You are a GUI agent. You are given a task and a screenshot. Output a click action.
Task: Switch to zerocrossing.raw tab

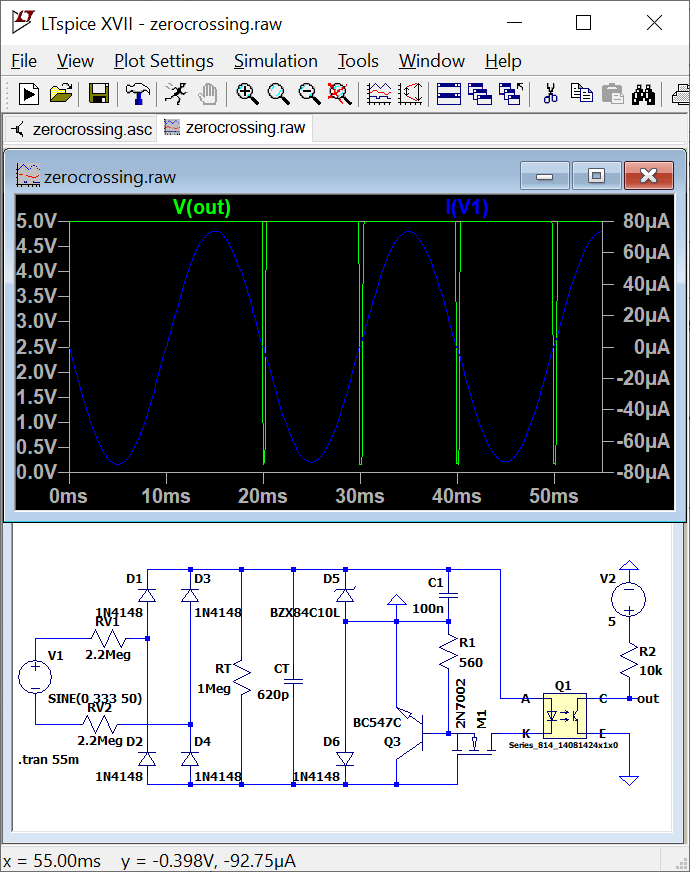coord(235,128)
